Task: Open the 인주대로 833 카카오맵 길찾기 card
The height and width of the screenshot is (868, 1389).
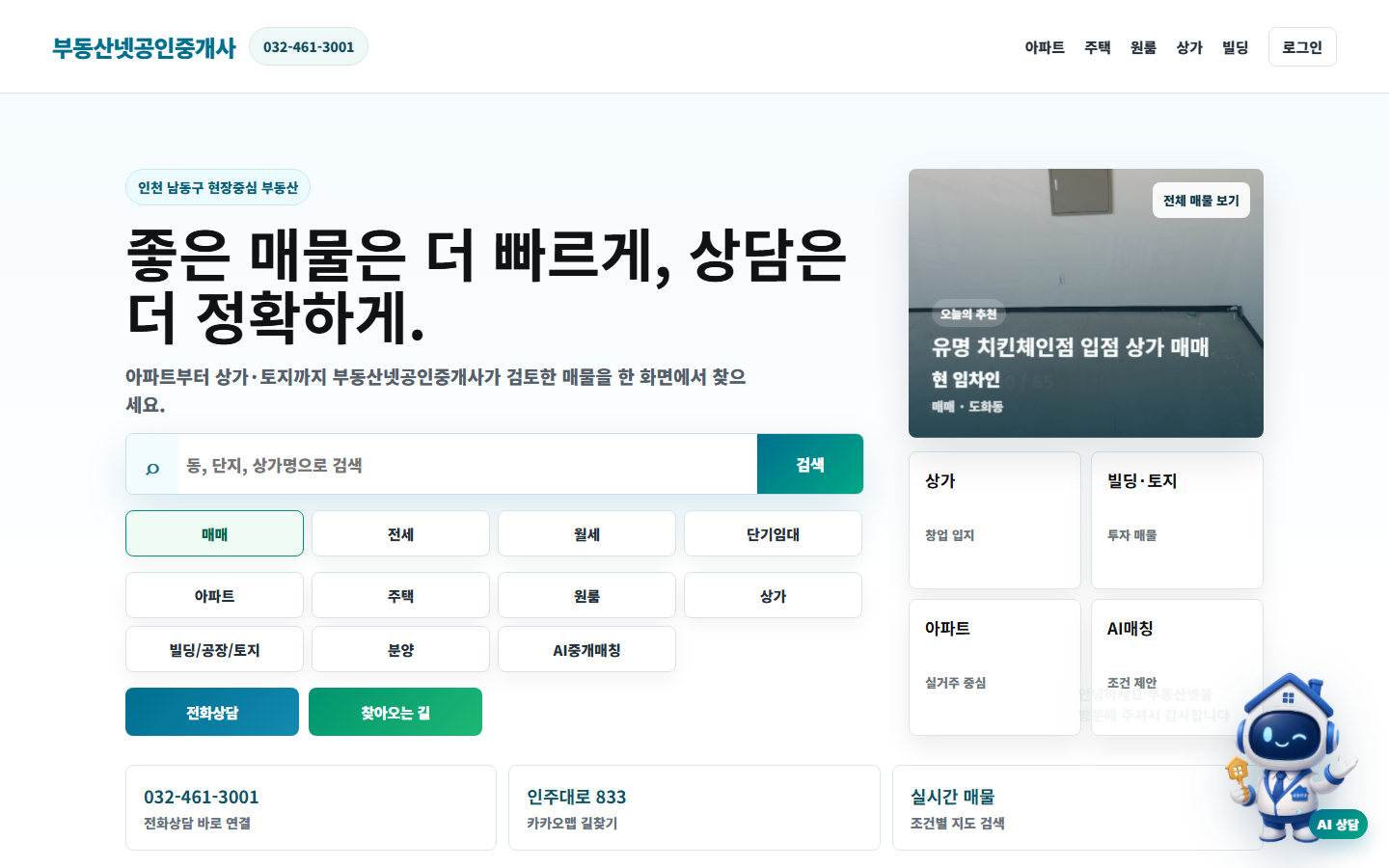Action: point(694,807)
